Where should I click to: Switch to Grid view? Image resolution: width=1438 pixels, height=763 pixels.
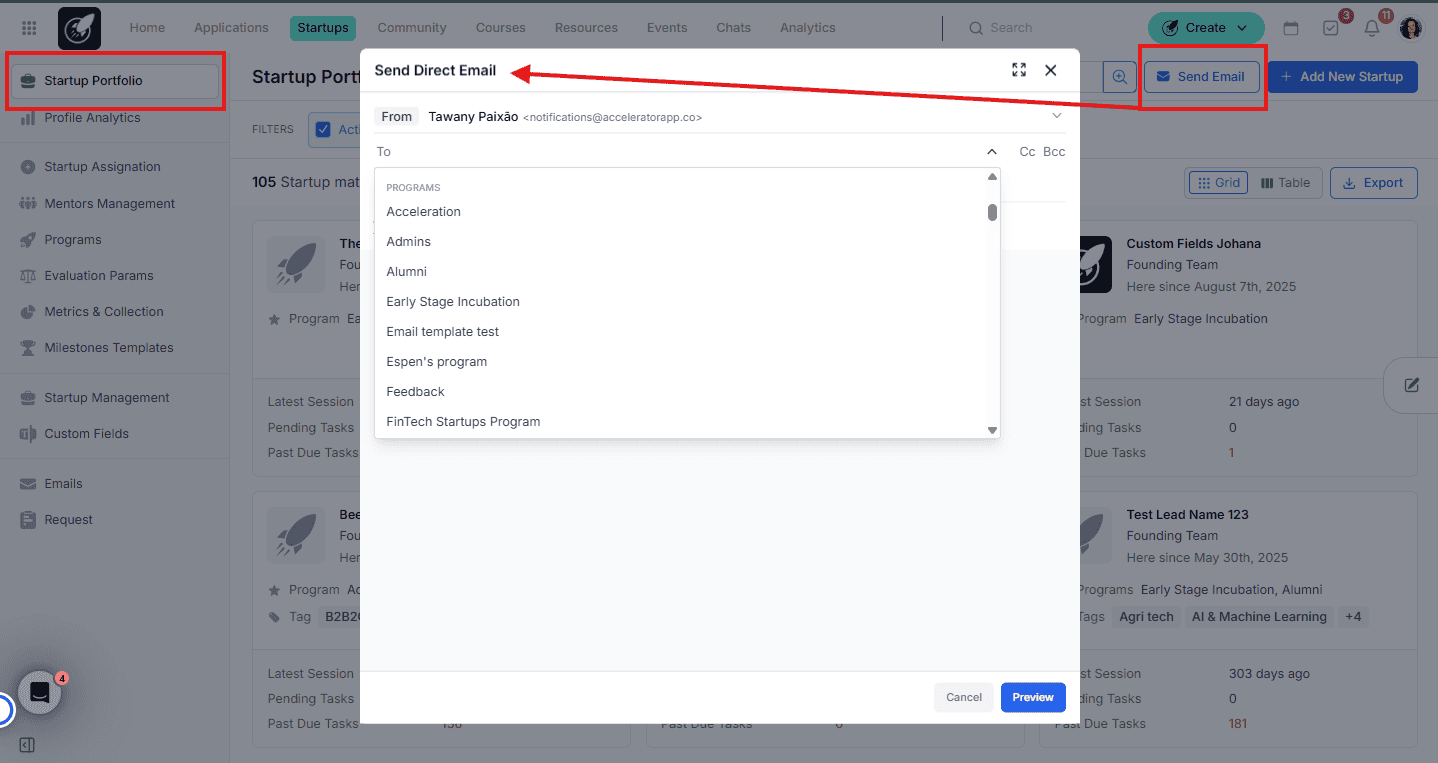1218,183
